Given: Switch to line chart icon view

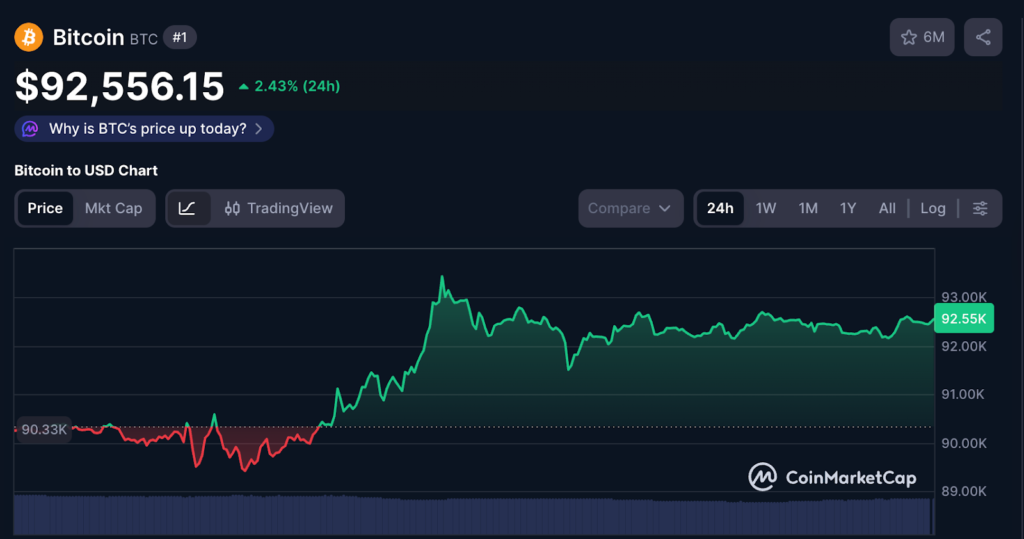Looking at the screenshot, I should (x=187, y=208).
